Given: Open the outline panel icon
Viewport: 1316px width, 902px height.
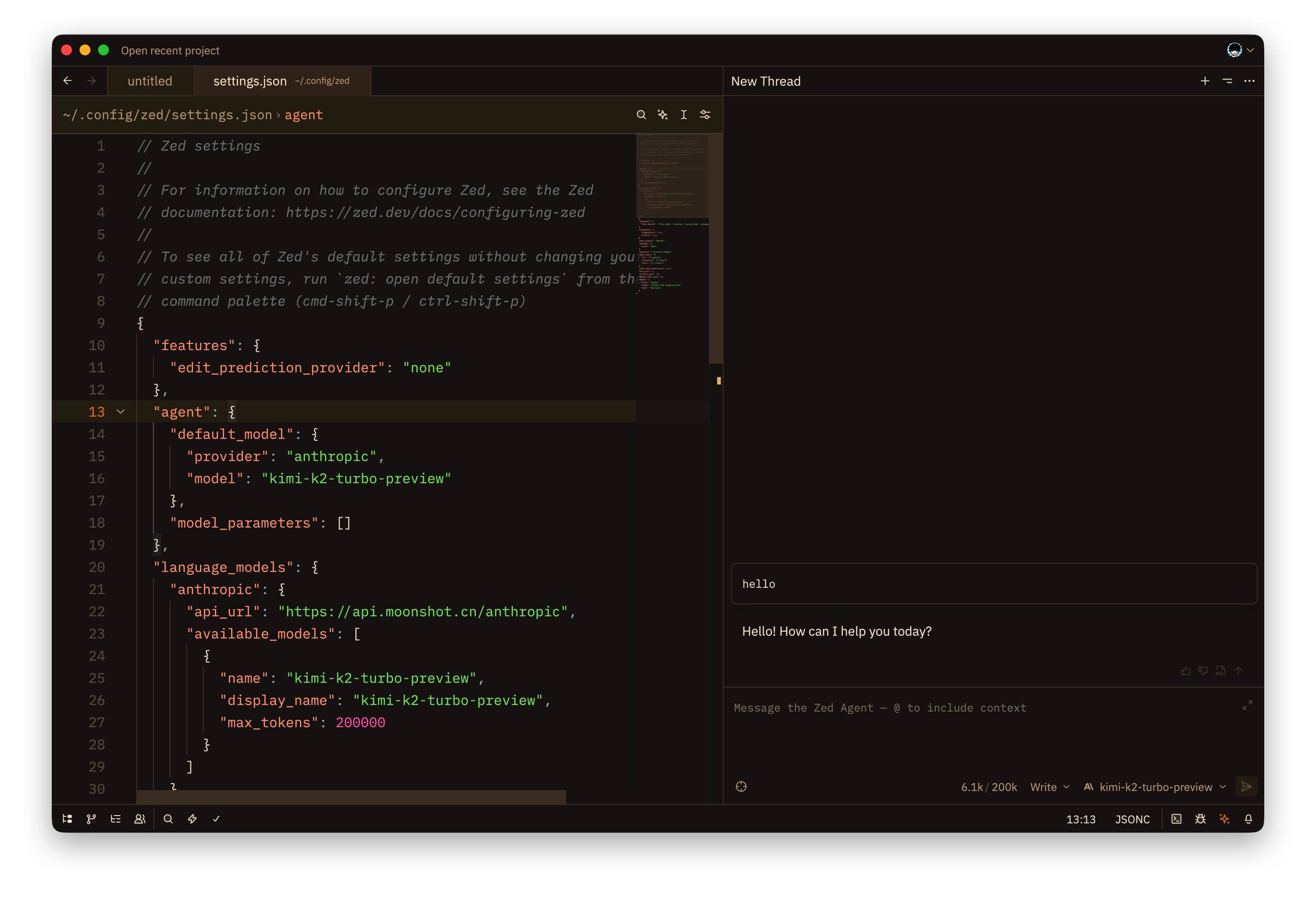Looking at the screenshot, I should [x=116, y=819].
